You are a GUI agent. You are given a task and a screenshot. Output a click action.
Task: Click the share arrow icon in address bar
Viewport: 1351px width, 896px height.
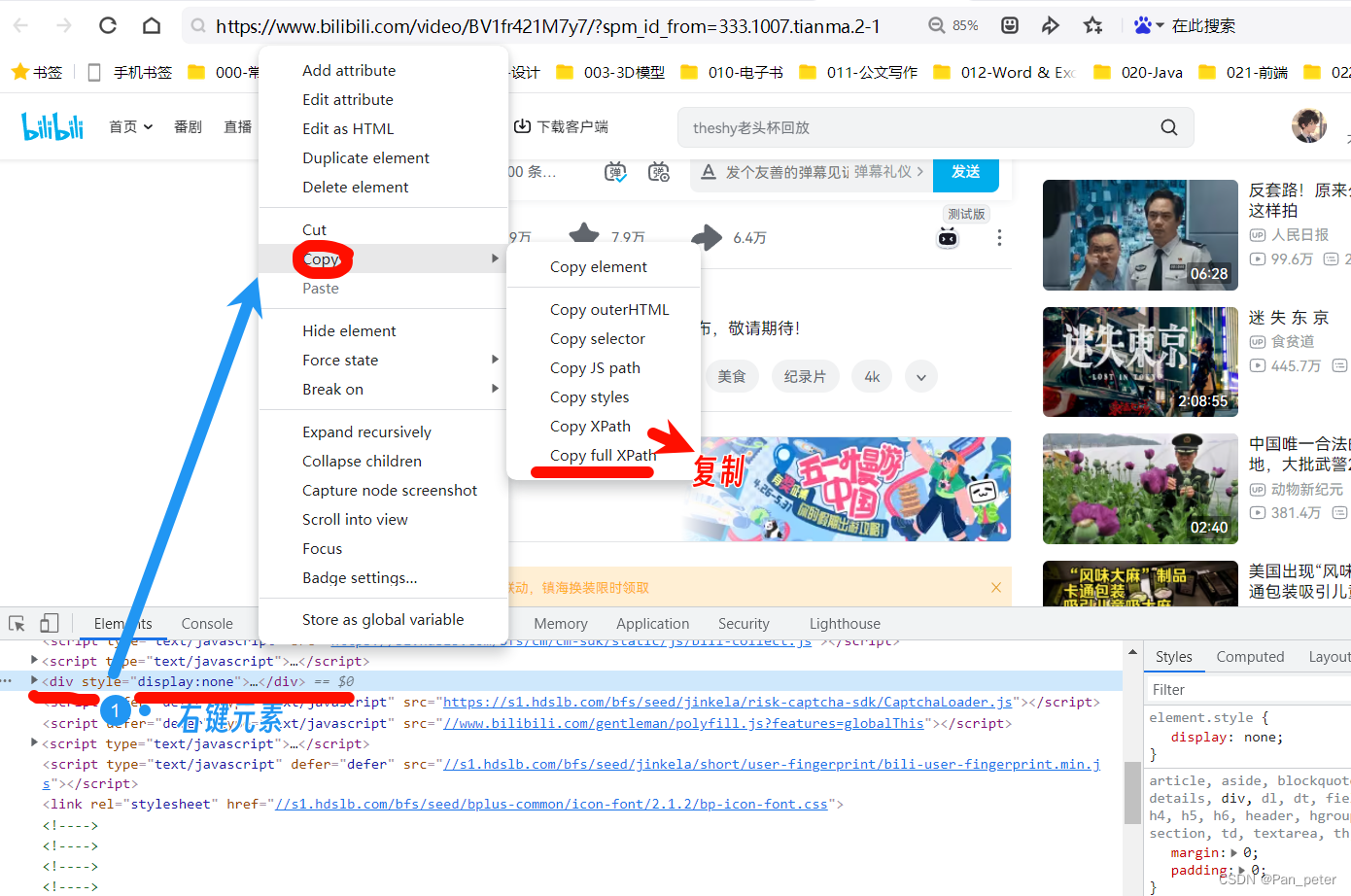(x=1051, y=25)
